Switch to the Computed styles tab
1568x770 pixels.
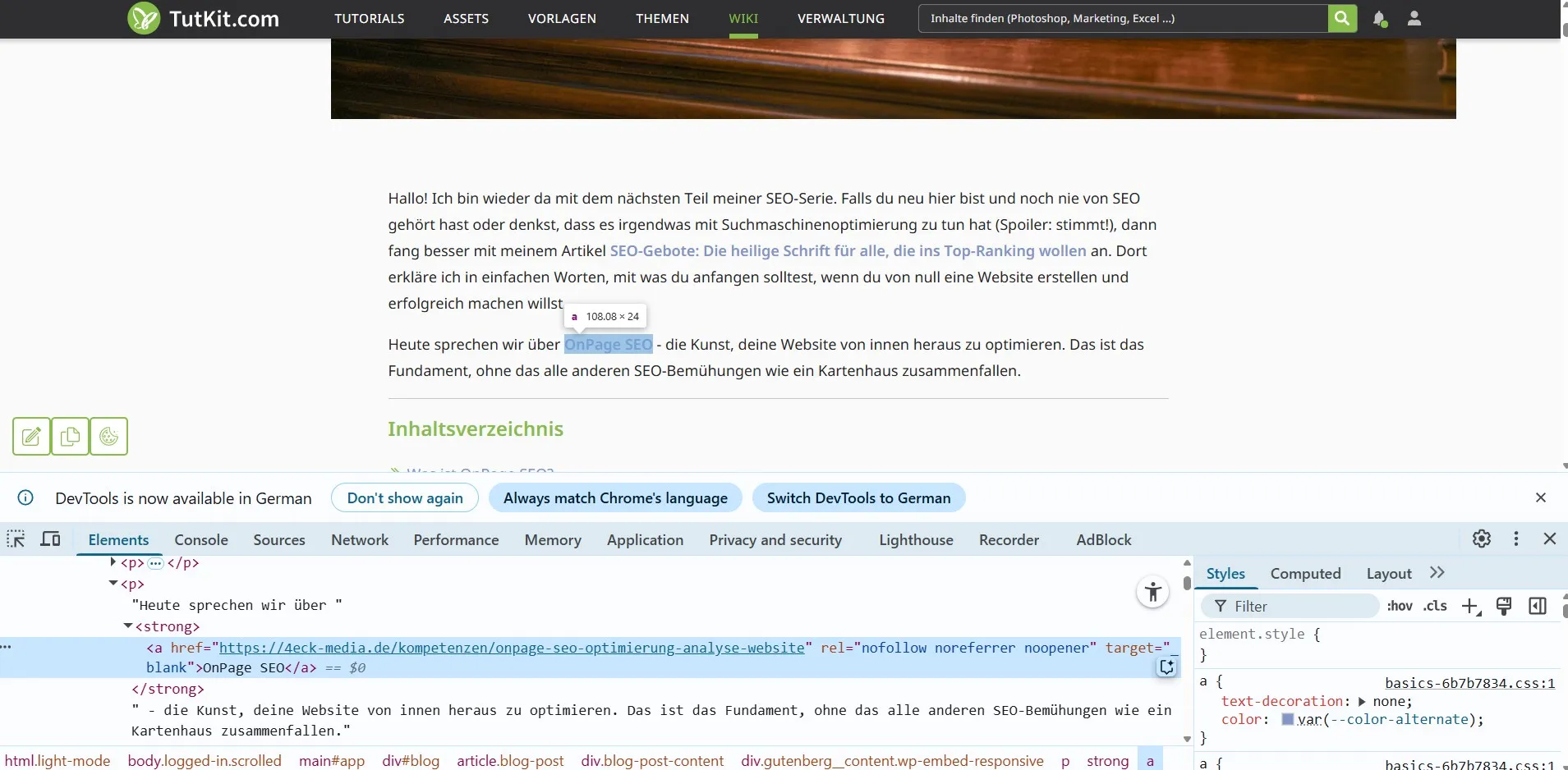pos(1305,573)
